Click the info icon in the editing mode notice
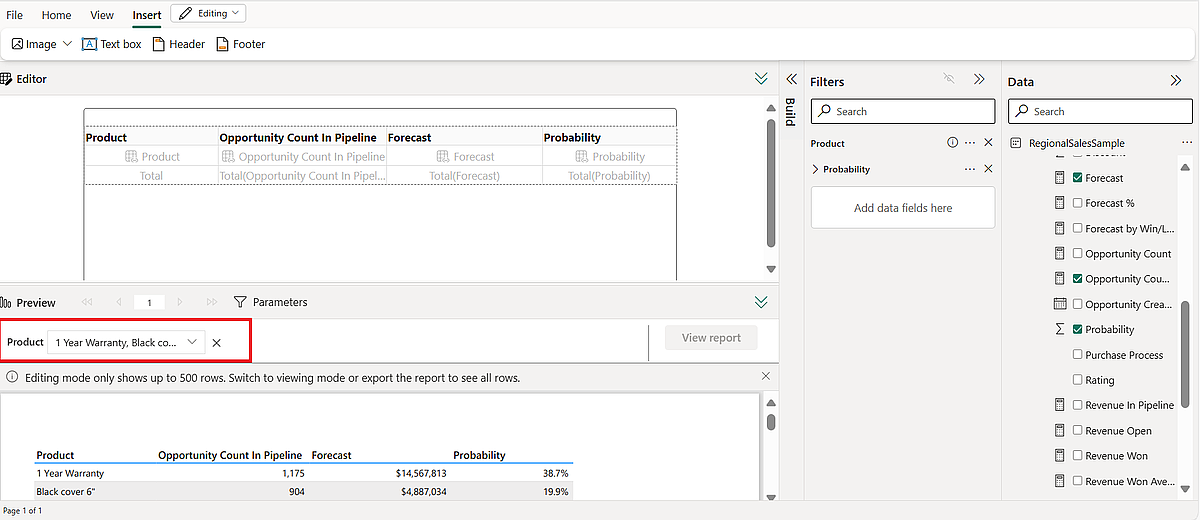This screenshot has height=520, width=1200. [12, 378]
